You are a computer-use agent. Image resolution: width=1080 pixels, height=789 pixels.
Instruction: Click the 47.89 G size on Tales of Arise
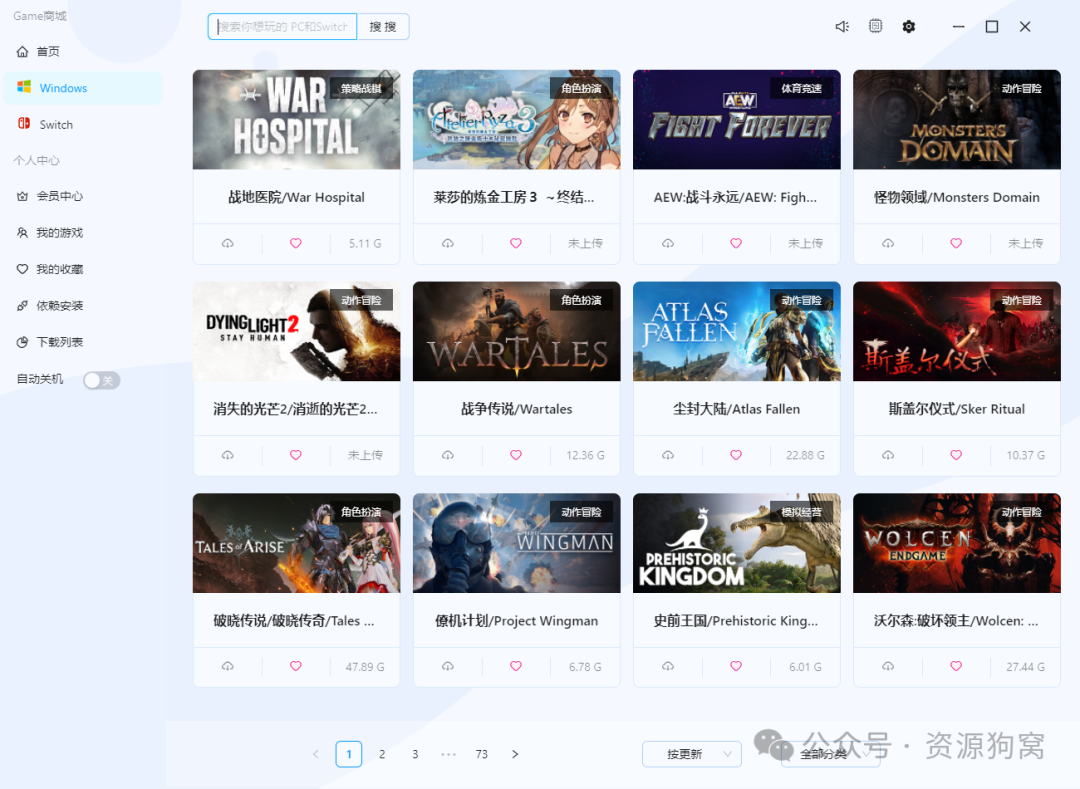click(x=365, y=666)
